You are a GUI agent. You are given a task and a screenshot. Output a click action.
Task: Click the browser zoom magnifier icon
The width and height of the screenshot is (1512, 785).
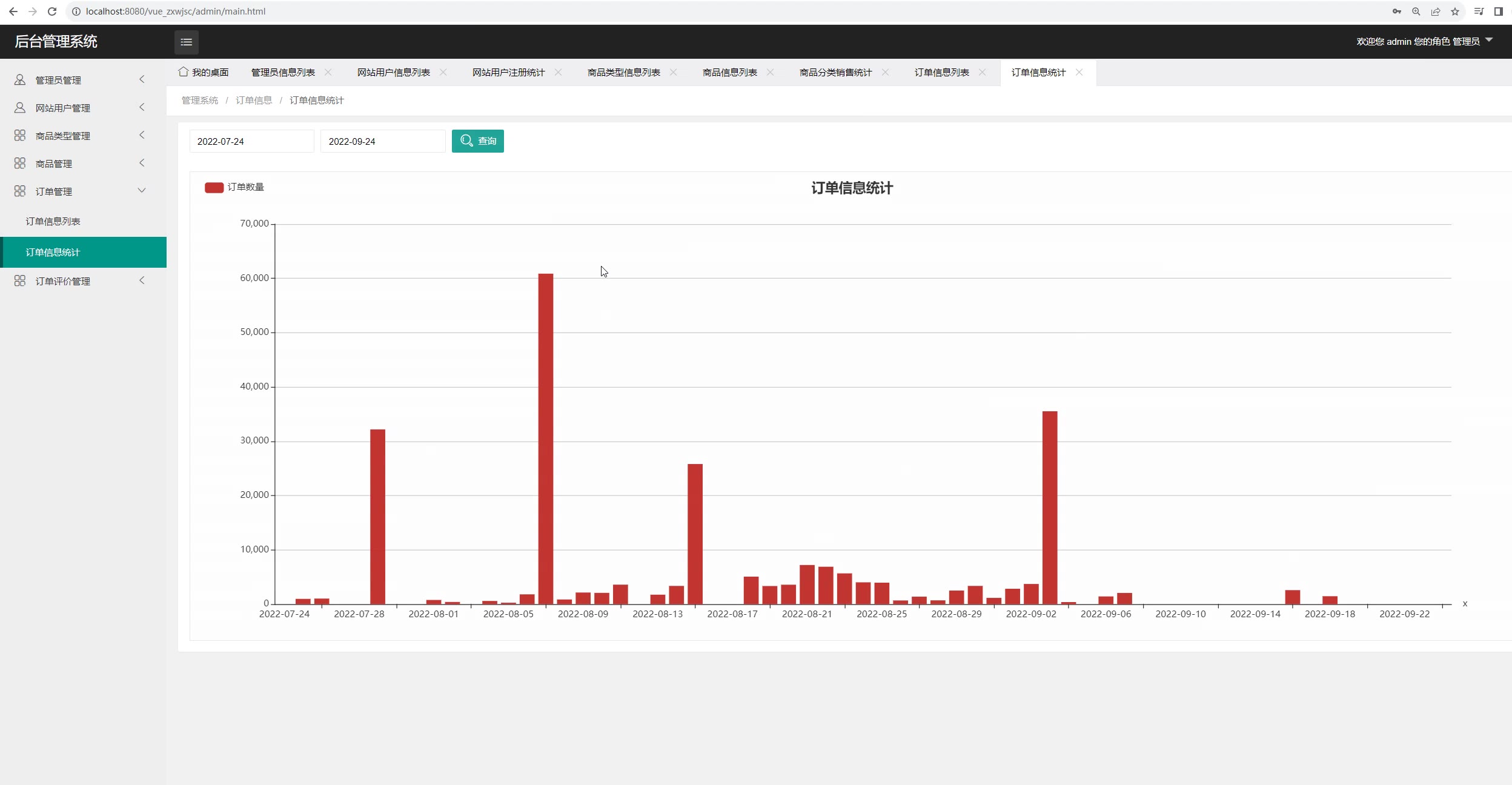1416,12
